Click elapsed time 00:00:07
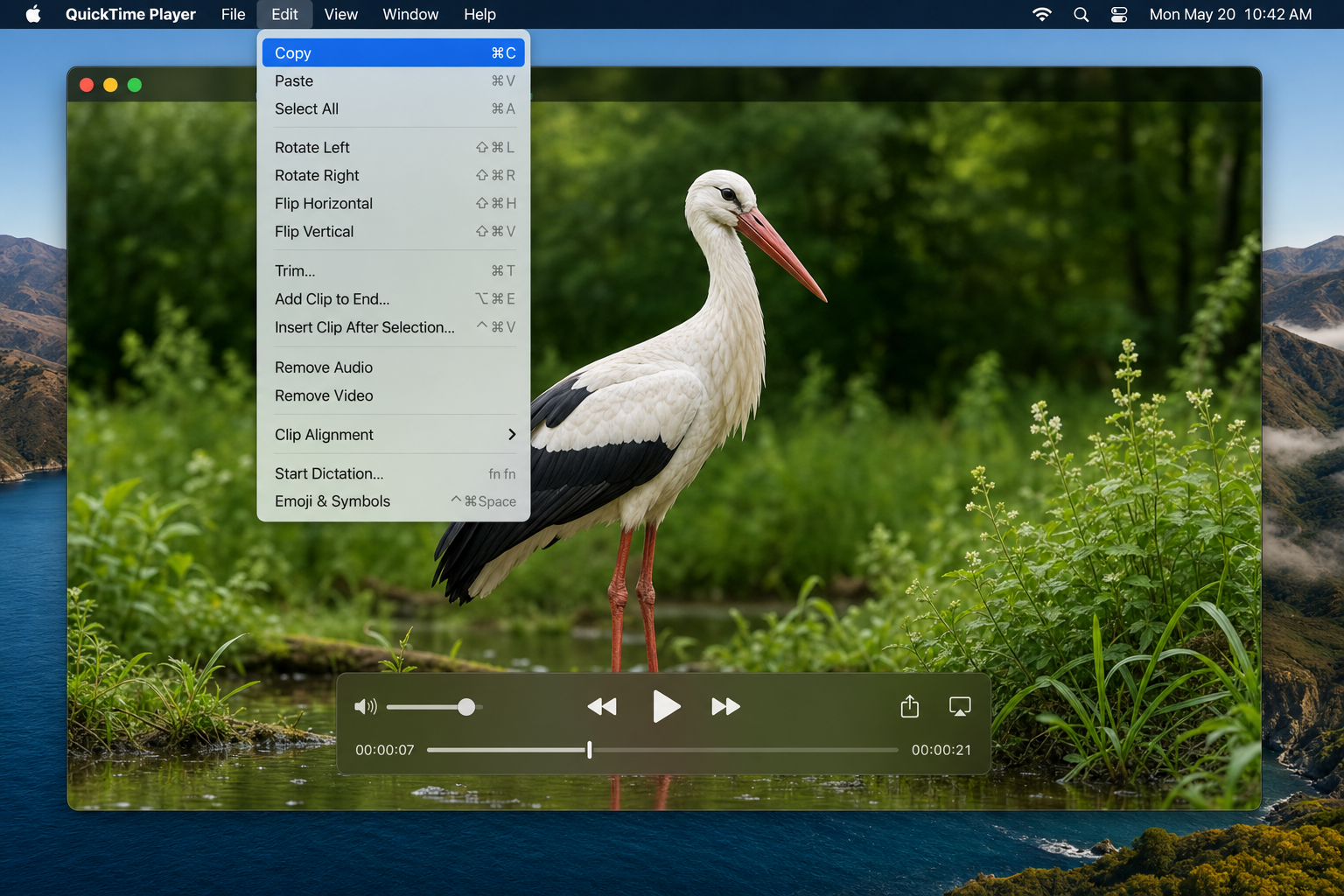The width and height of the screenshot is (1344, 896). pyautogui.click(x=384, y=750)
